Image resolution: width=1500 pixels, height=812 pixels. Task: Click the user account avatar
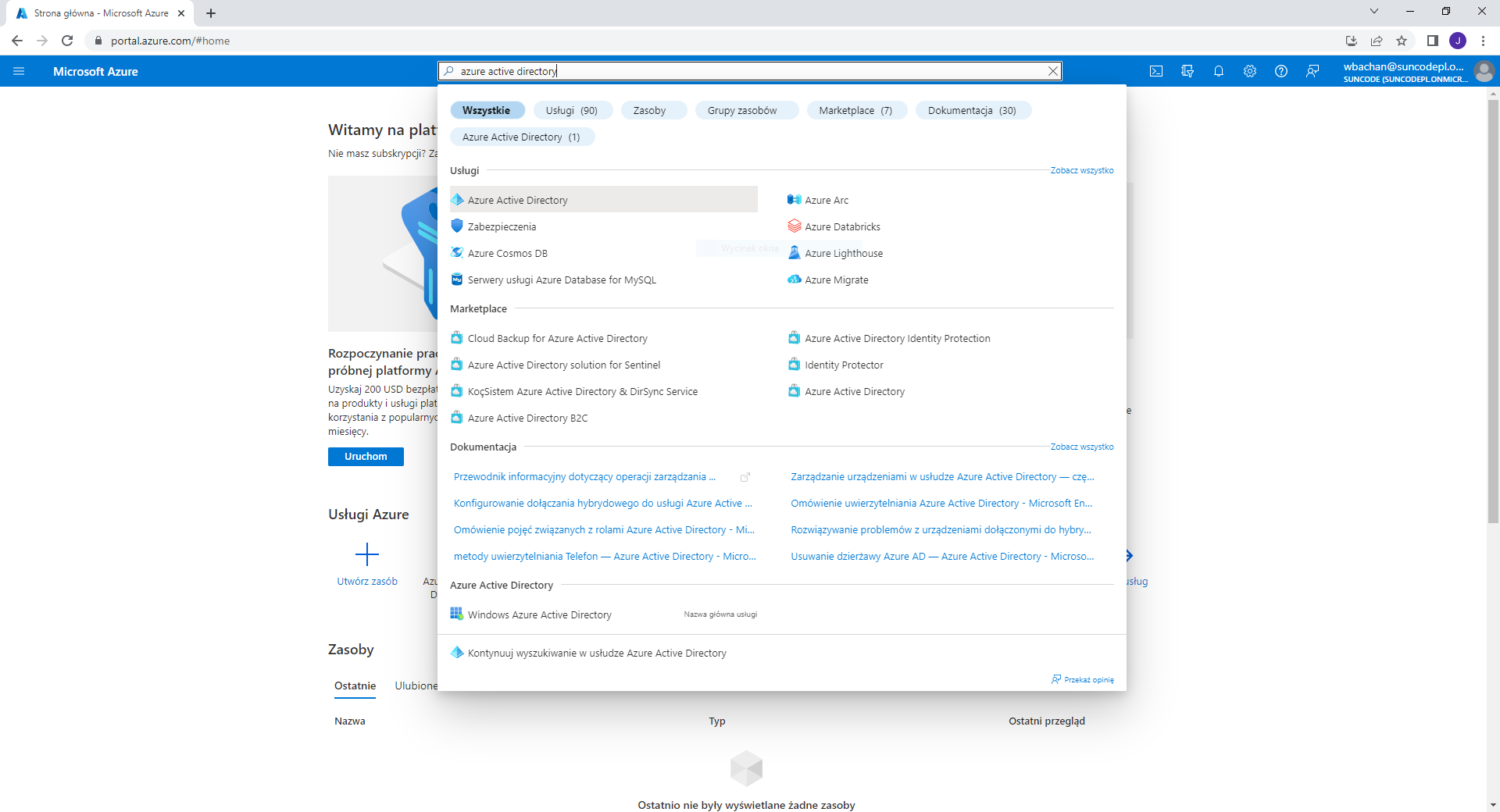(1484, 72)
